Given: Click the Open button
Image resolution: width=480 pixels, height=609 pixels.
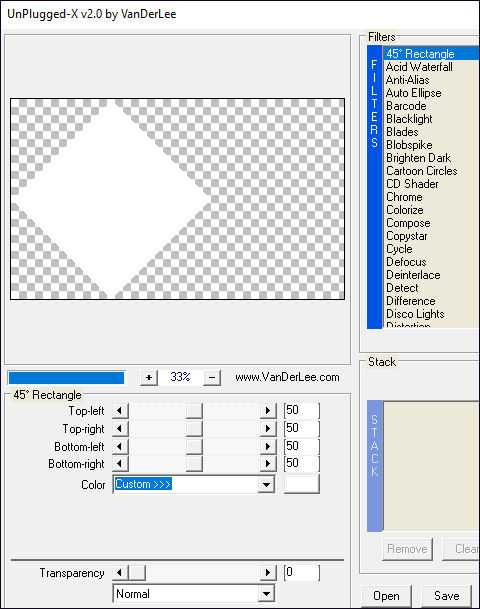Looking at the screenshot, I should coord(386,596).
